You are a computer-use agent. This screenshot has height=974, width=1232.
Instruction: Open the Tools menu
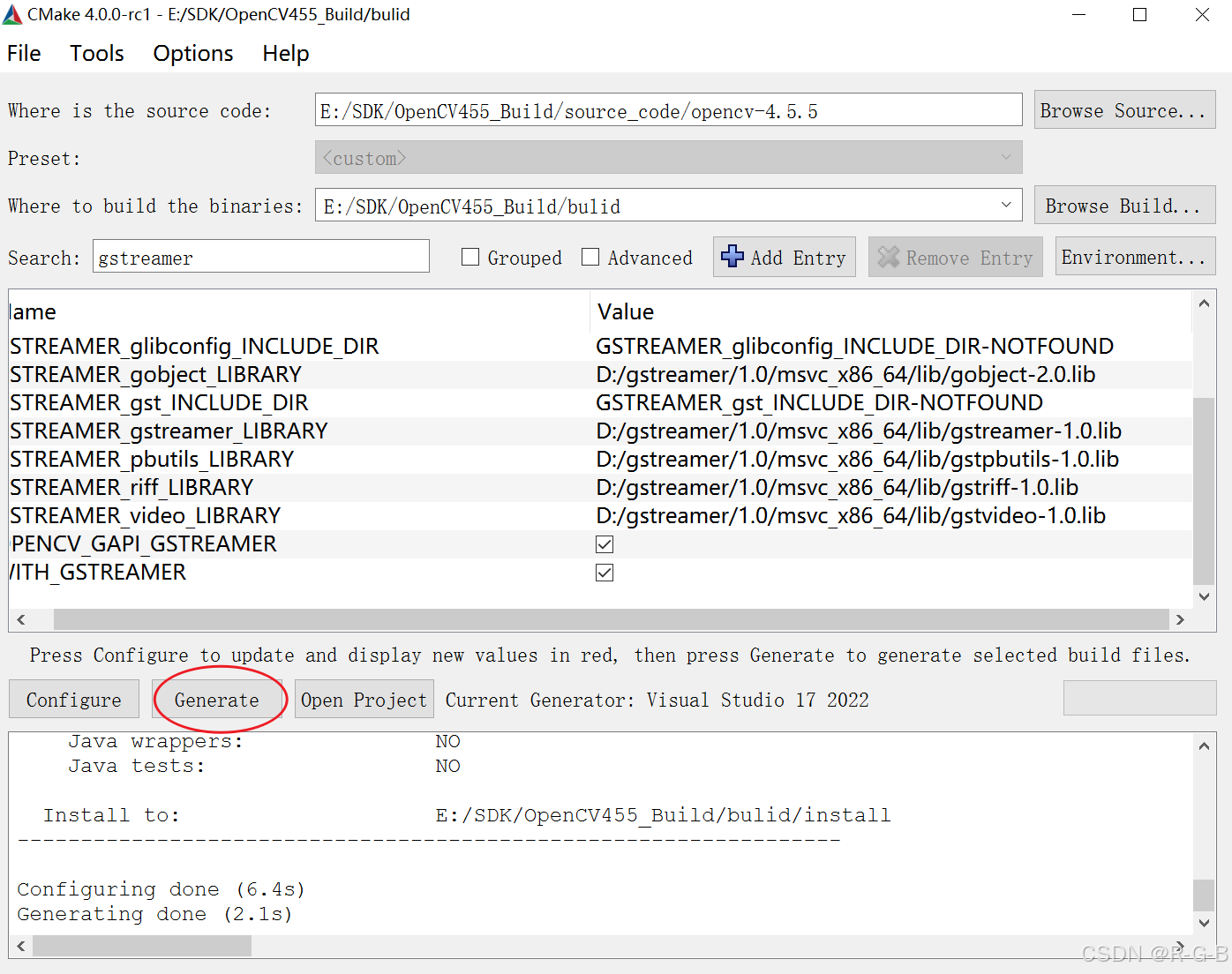[97, 53]
